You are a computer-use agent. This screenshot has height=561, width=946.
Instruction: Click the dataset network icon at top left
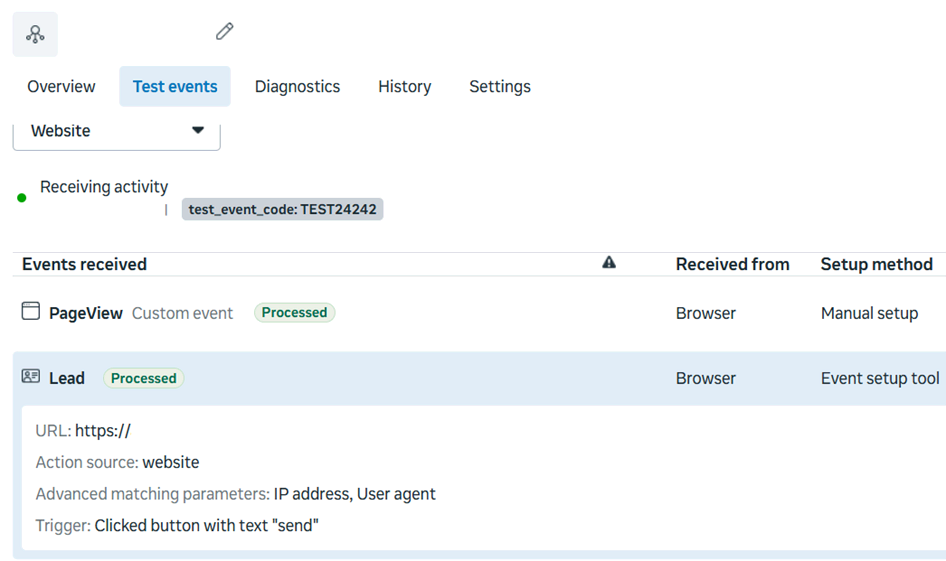click(x=35, y=34)
